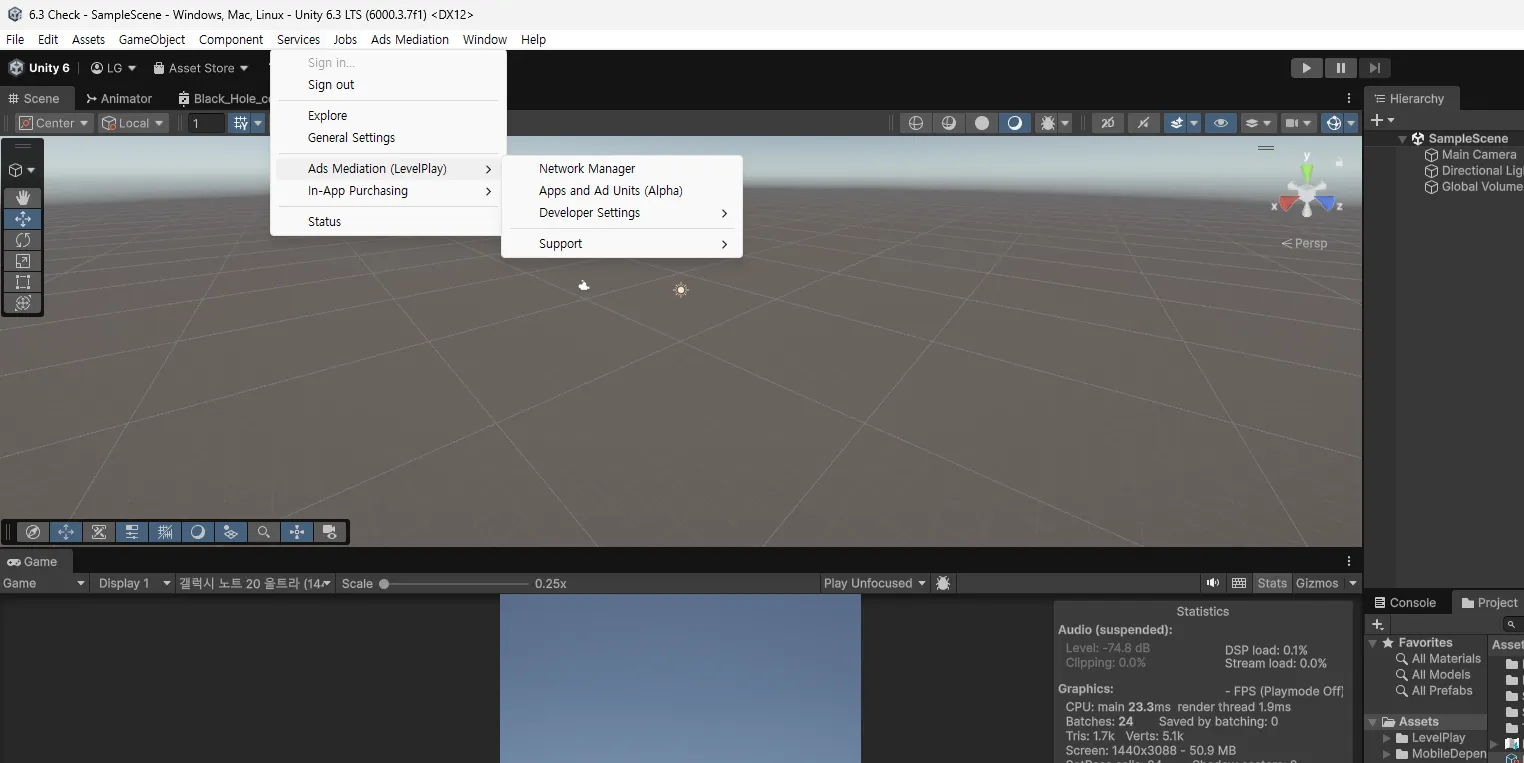This screenshot has height=763, width=1524.
Task: Toggle 2D mode in Scene view
Action: 1107,123
